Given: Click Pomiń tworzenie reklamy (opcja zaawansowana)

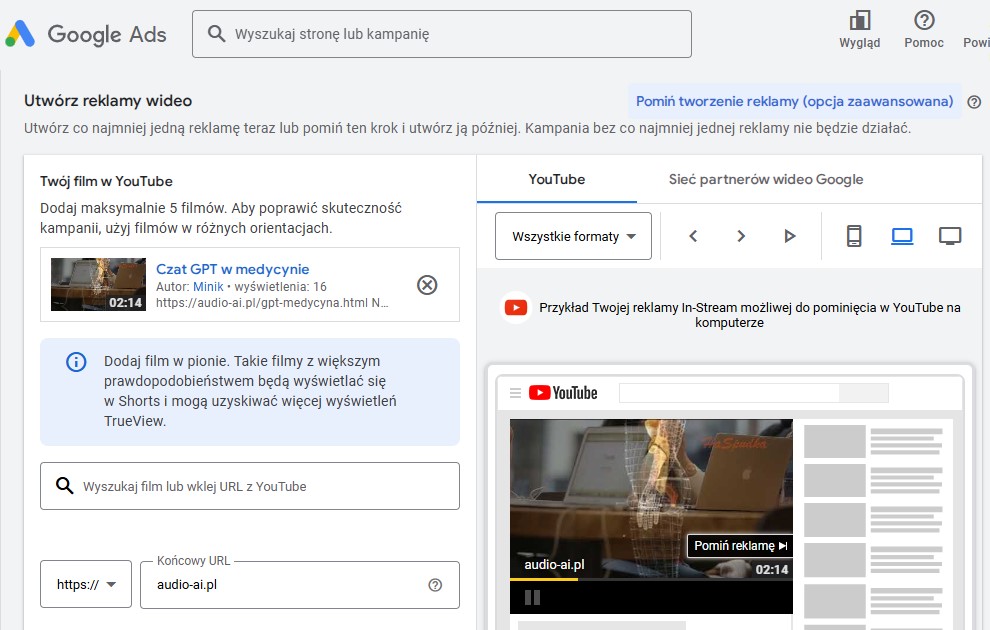Looking at the screenshot, I should (x=794, y=101).
